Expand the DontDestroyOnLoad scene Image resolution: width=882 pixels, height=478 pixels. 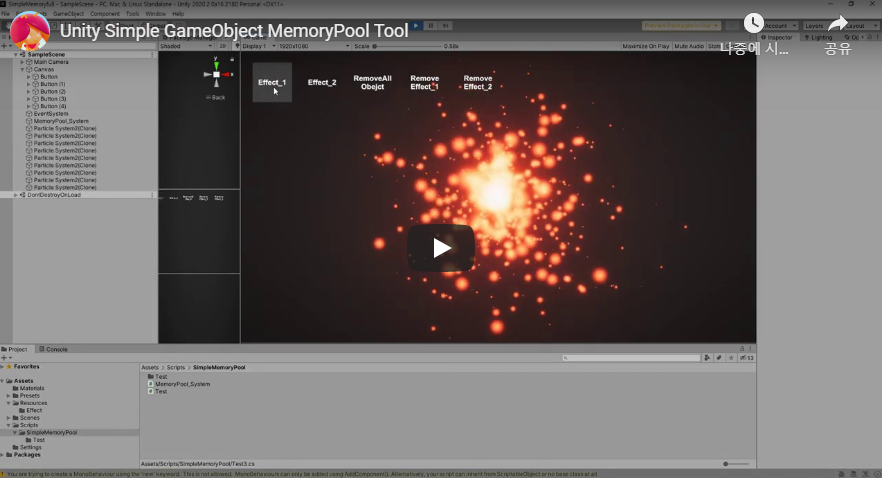click(x=16, y=195)
